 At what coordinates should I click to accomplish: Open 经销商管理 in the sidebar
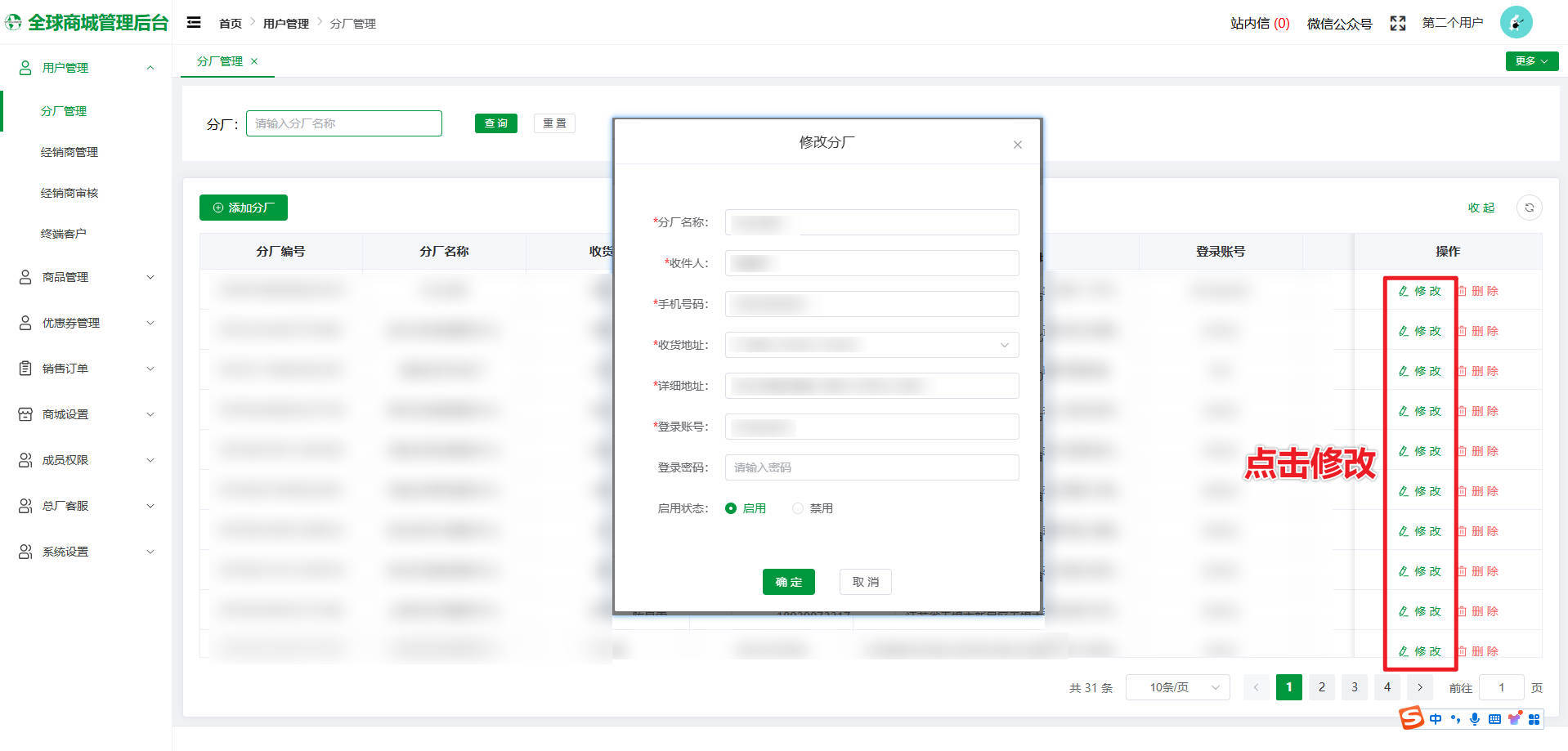[x=69, y=152]
